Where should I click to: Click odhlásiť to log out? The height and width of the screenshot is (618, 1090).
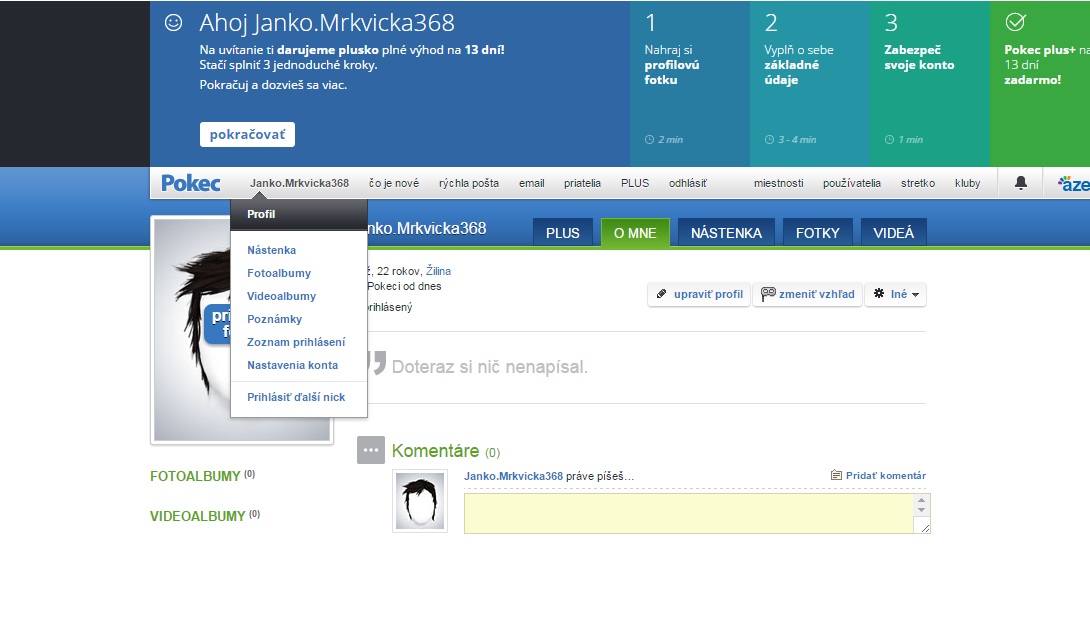point(688,183)
